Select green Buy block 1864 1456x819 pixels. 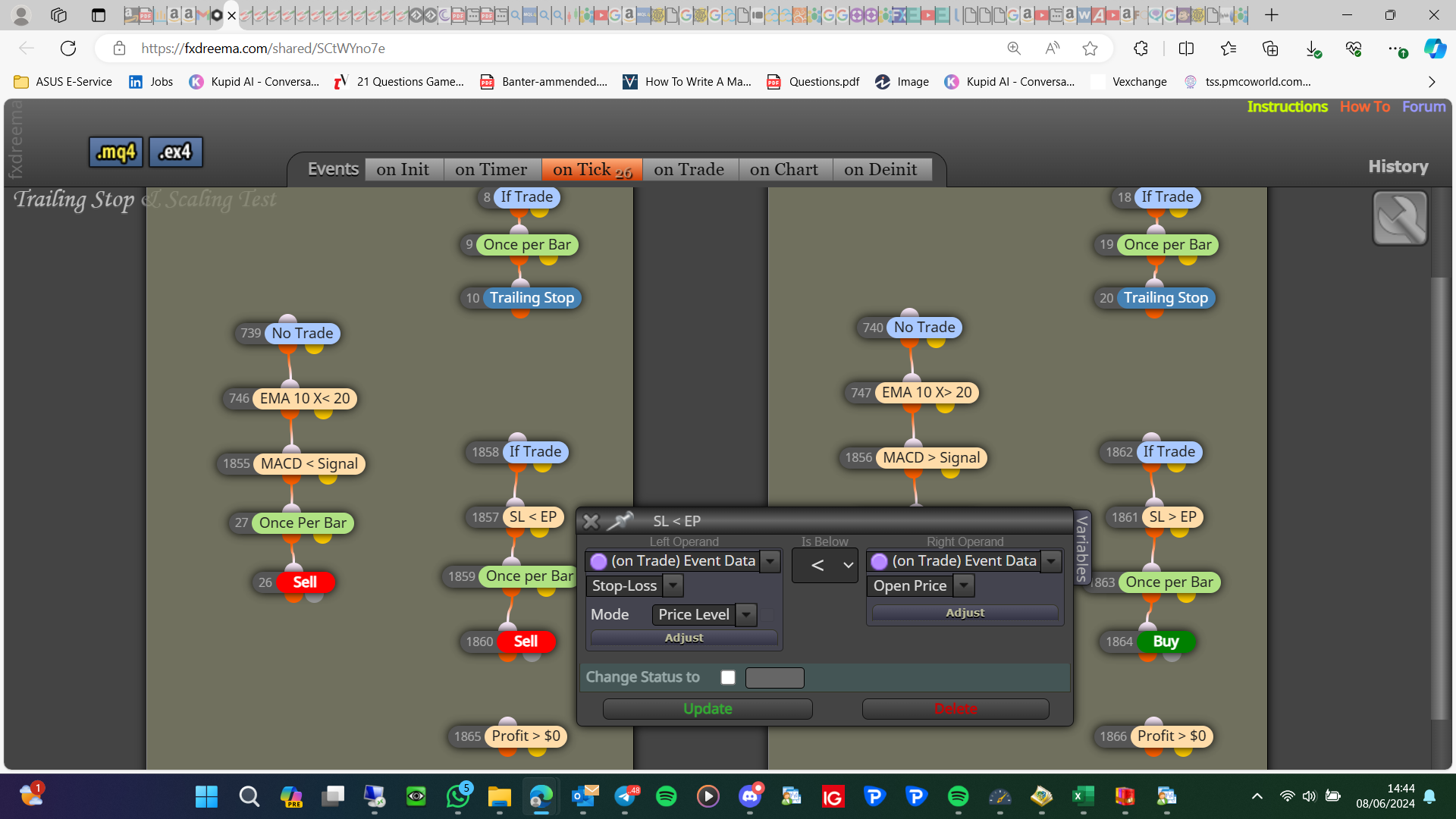(1166, 642)
